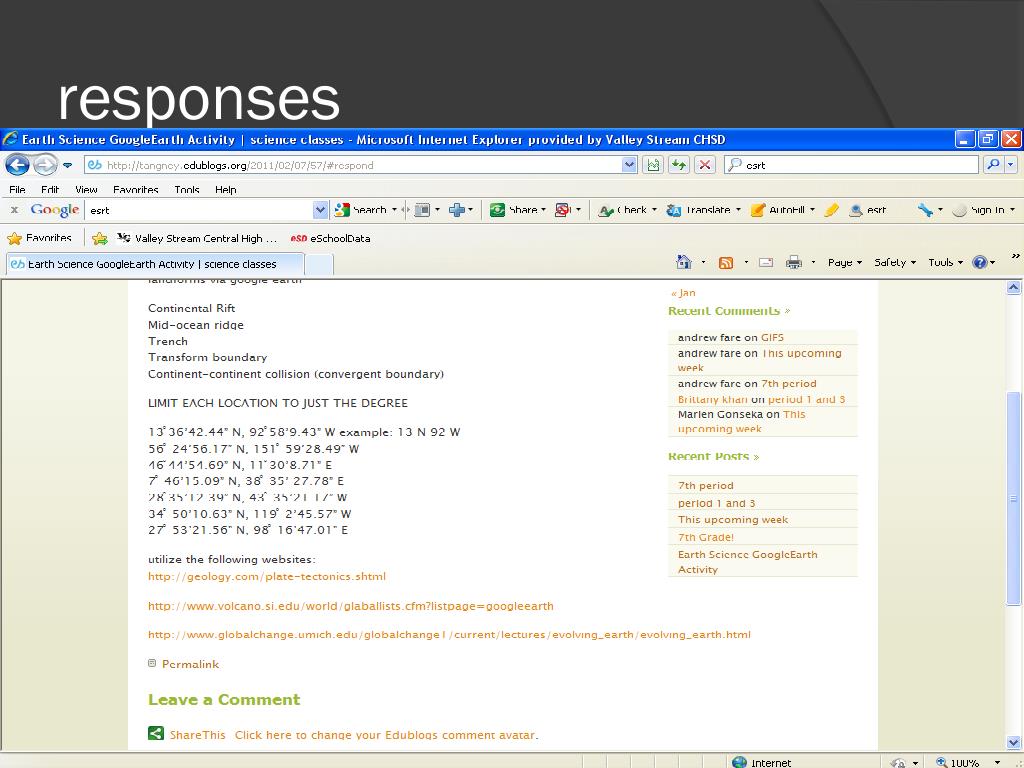
Task: Open the Recent Posts » heading link
Action: pos(713,456)
